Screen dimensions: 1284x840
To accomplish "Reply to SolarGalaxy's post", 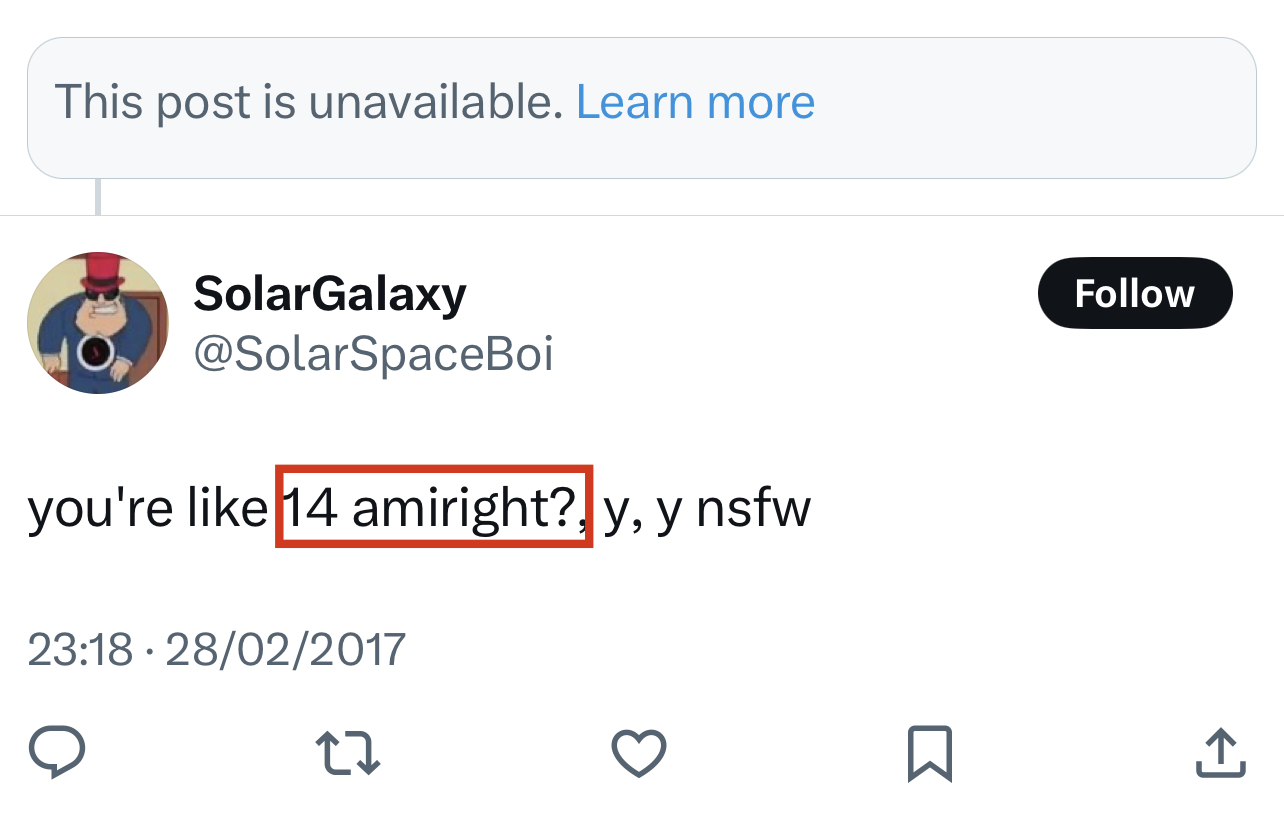I will (x=57, y=752).
